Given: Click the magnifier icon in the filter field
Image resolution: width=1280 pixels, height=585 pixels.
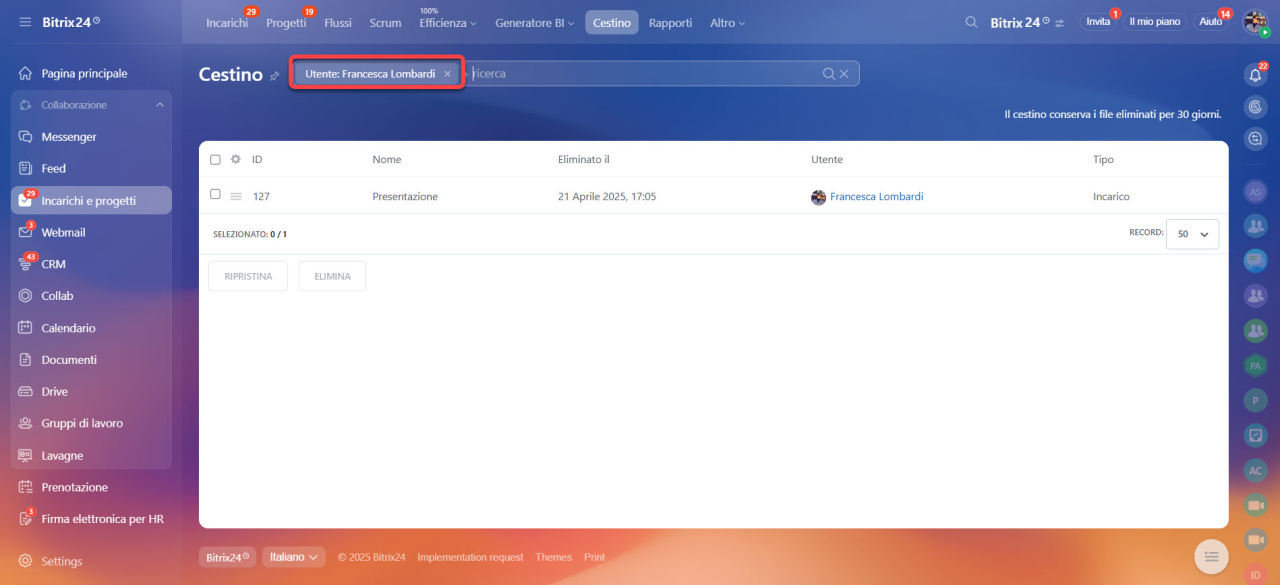Looking at the screenshot, I should point(828,73).
